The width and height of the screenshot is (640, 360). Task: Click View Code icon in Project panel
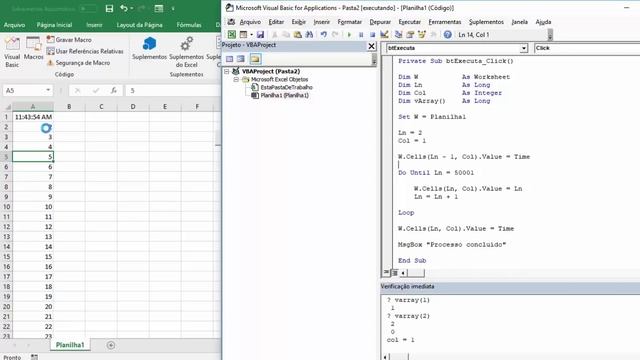coord(229,59)
